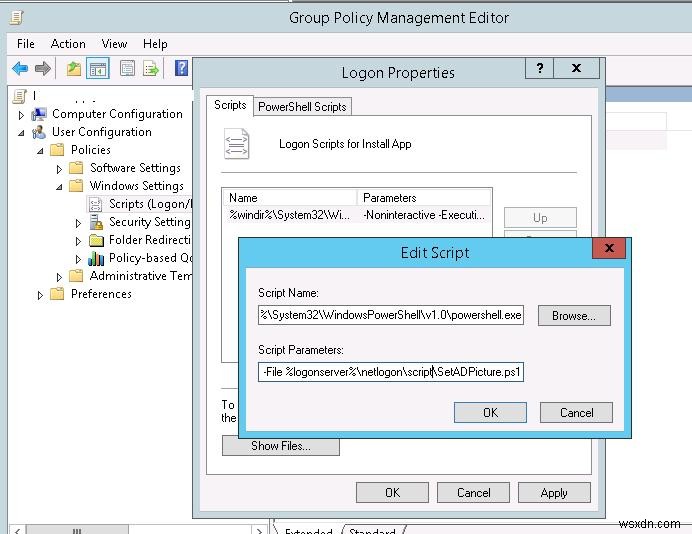Click the Up one level folder icon

[x=73, y=68]
